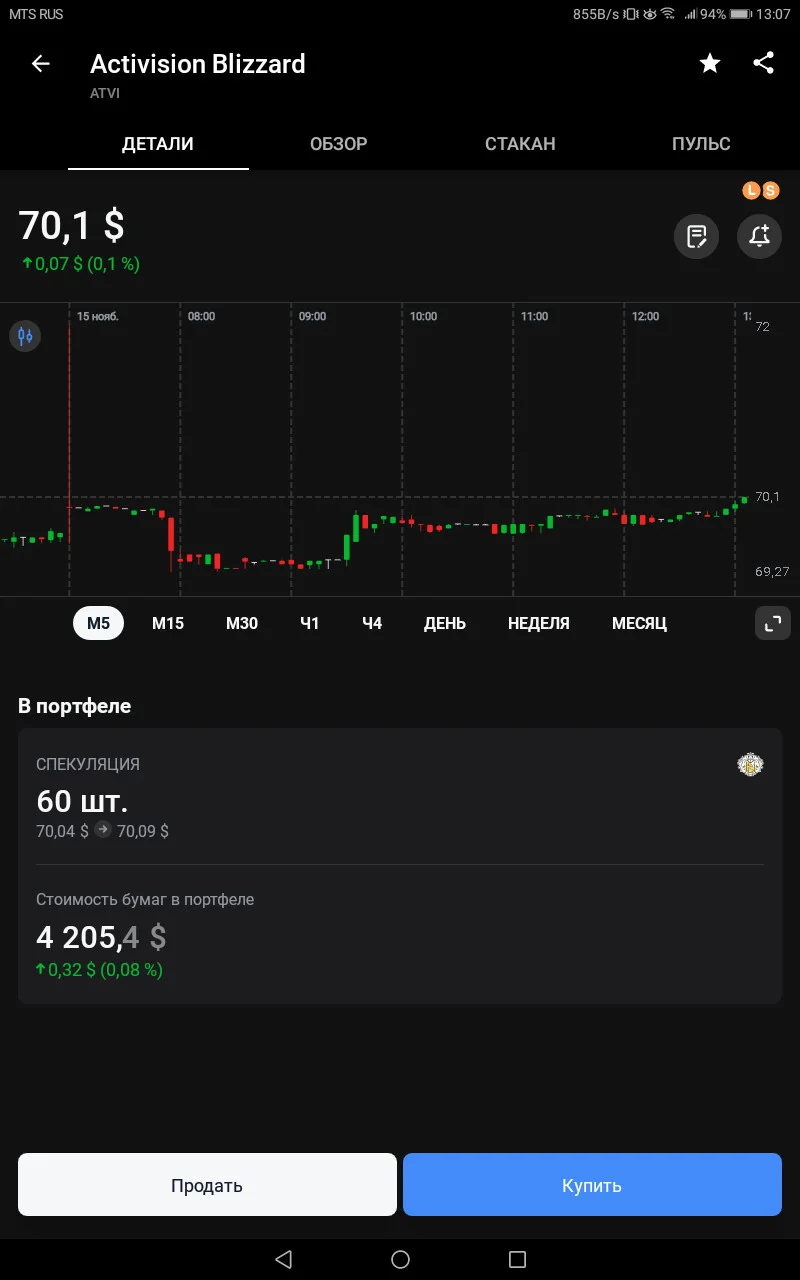Select the МЕСЯЦ timeframe
This screenshot has height=1280, width=800.
(639, 623)
